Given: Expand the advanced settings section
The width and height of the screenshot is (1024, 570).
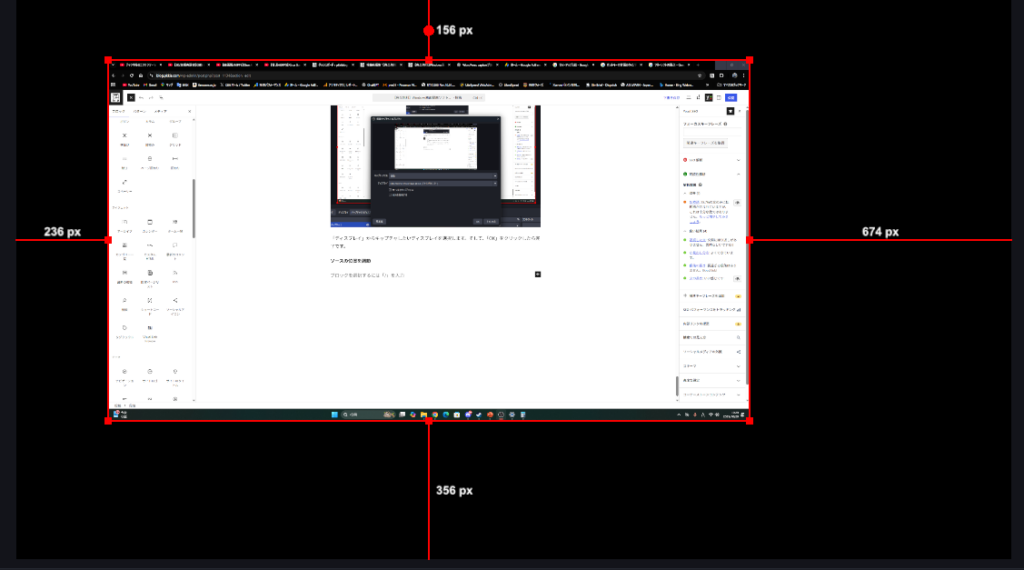Looking at the screenshot, I should click(x=711, y=381).
